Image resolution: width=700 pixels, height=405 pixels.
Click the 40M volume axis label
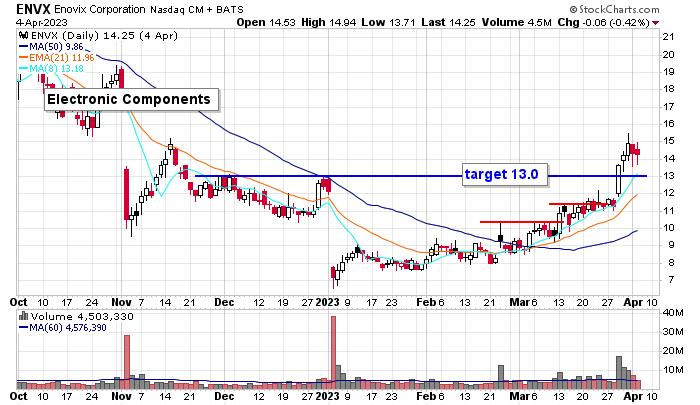pyautogui.click(x=673, y=313)
